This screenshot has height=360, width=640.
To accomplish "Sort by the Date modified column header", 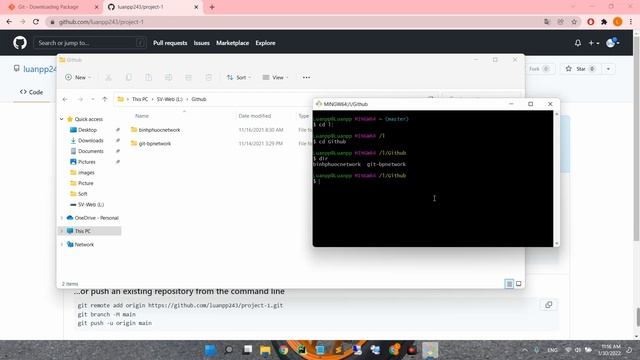I will coord(254,116).
